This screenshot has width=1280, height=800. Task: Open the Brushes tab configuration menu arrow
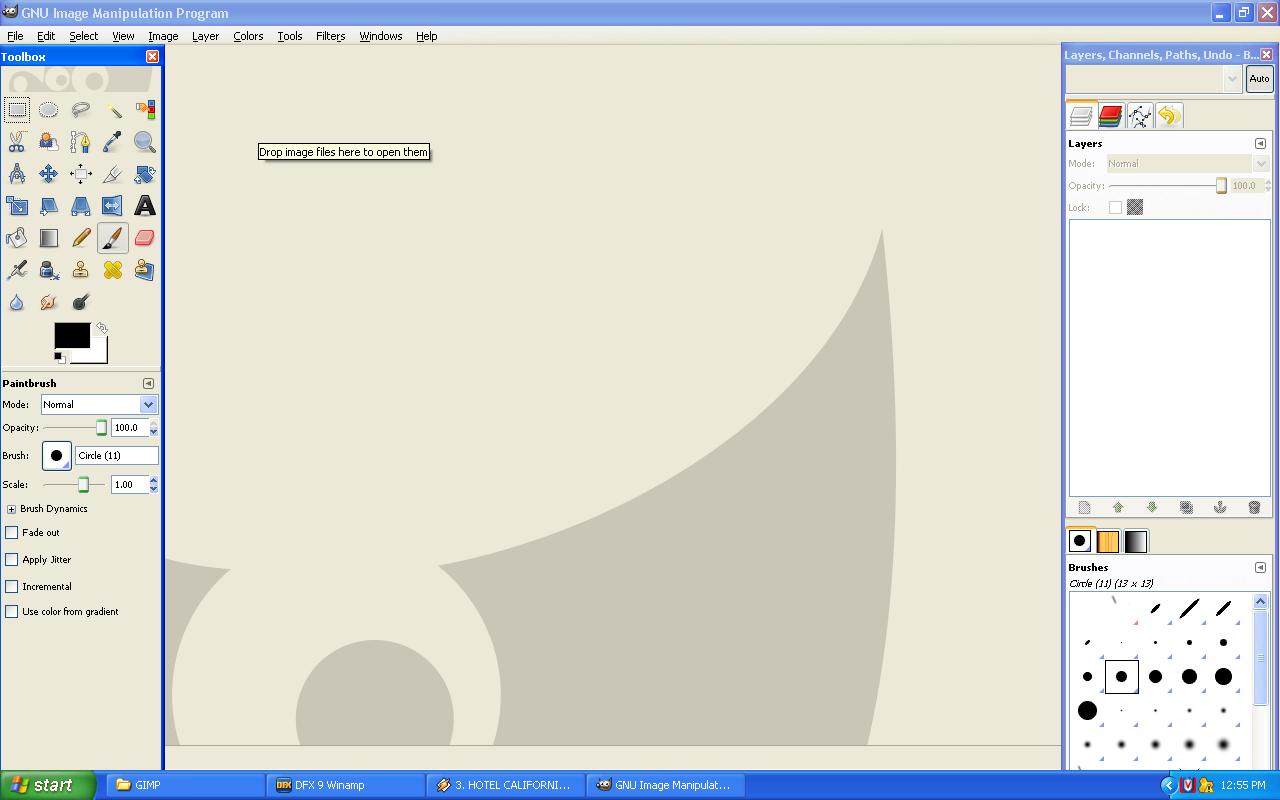pos(1260,567)
